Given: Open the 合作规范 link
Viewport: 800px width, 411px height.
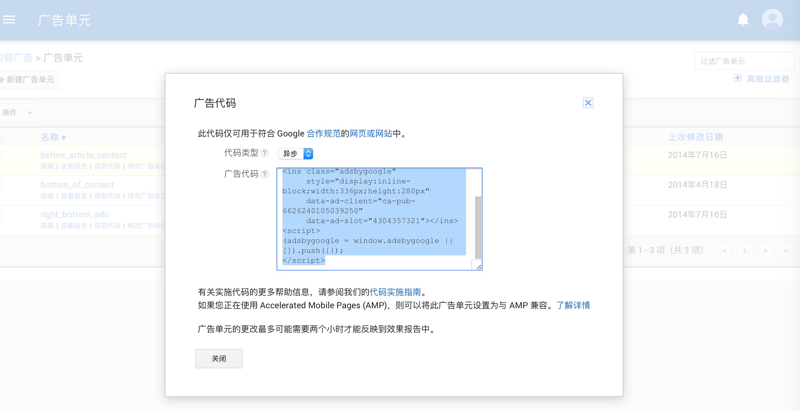Looking at the screenshot, I should (323, 134).
